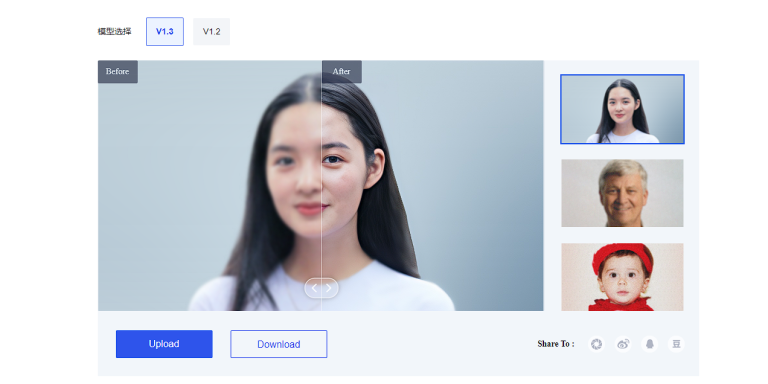
Task: Share the result to Douban
Action: coord(676,344)
